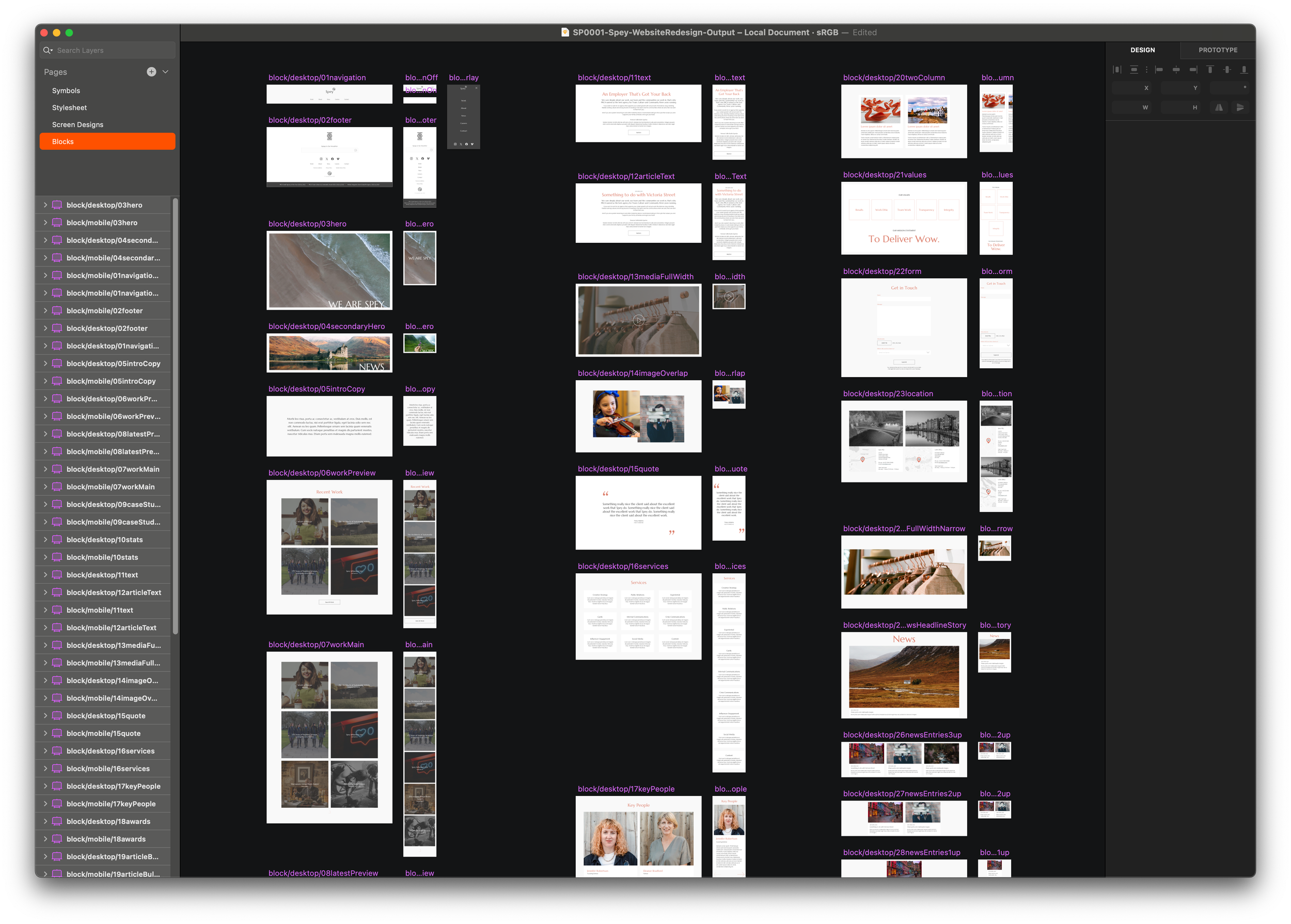Click flip horizontally button

pyautogui.click(x=1219, y=107)
